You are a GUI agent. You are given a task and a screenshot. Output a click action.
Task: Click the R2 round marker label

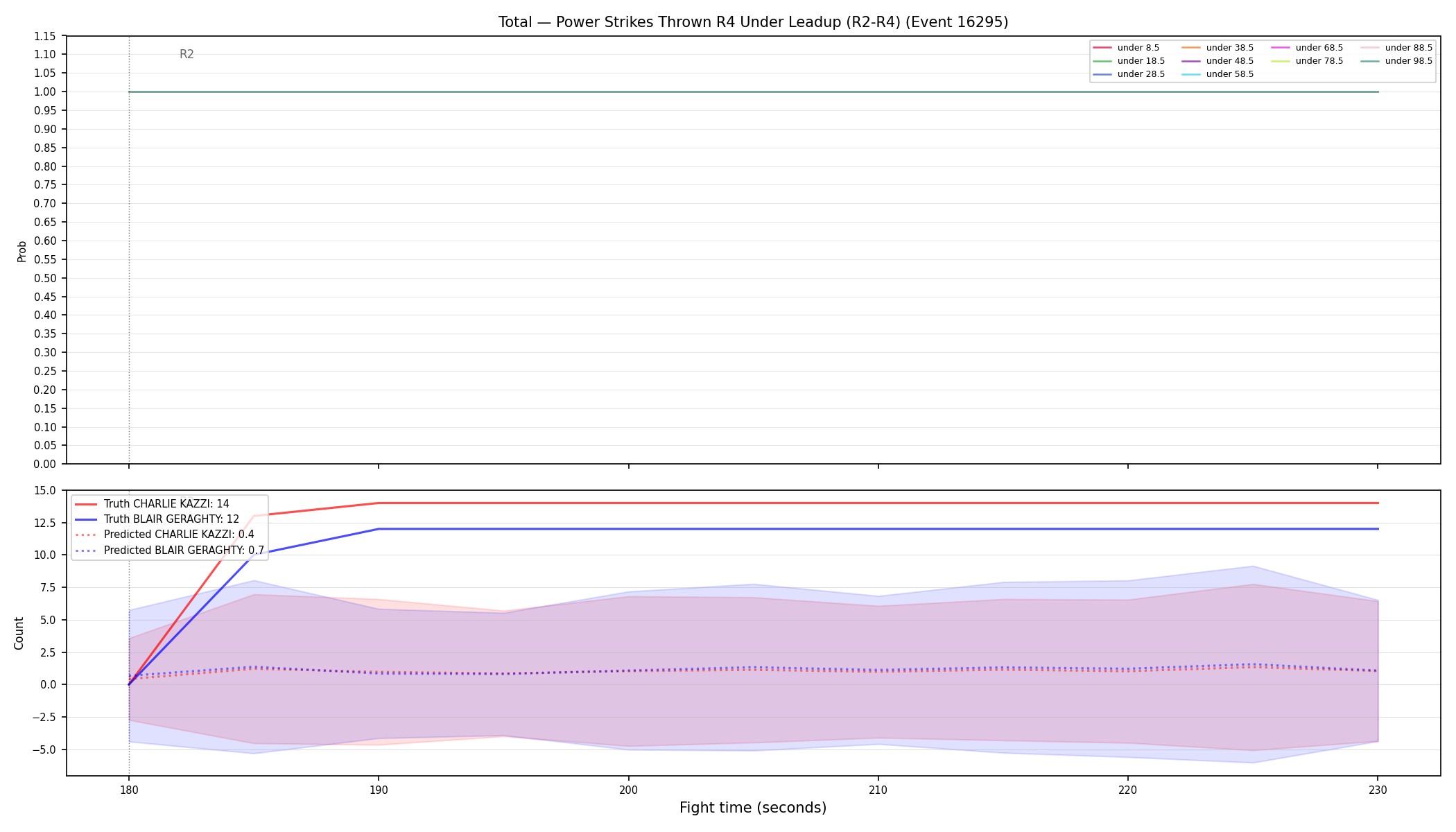pos(187,54)
